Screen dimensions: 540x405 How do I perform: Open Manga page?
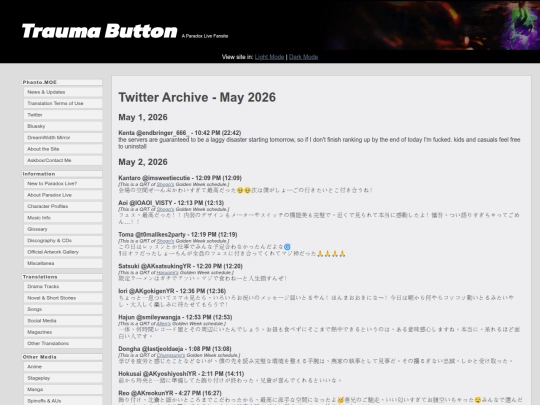(63, 390)
